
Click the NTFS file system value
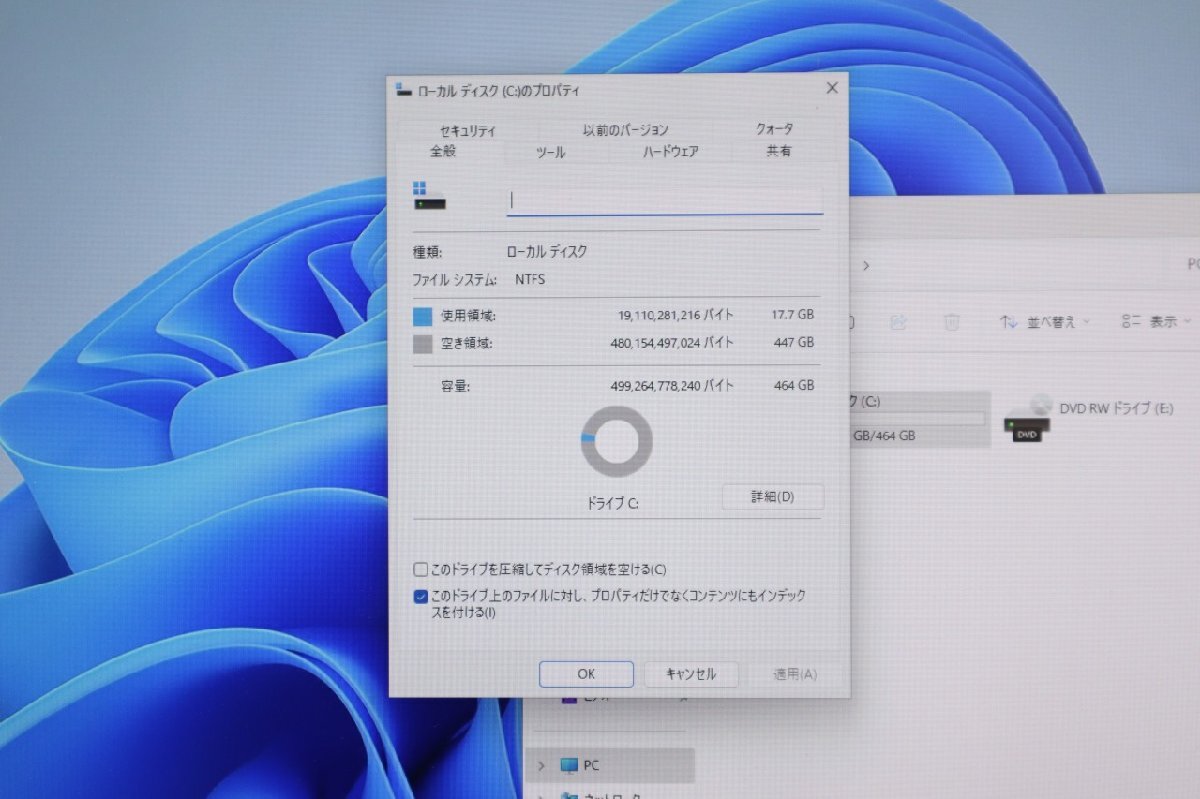coord(530,280)
